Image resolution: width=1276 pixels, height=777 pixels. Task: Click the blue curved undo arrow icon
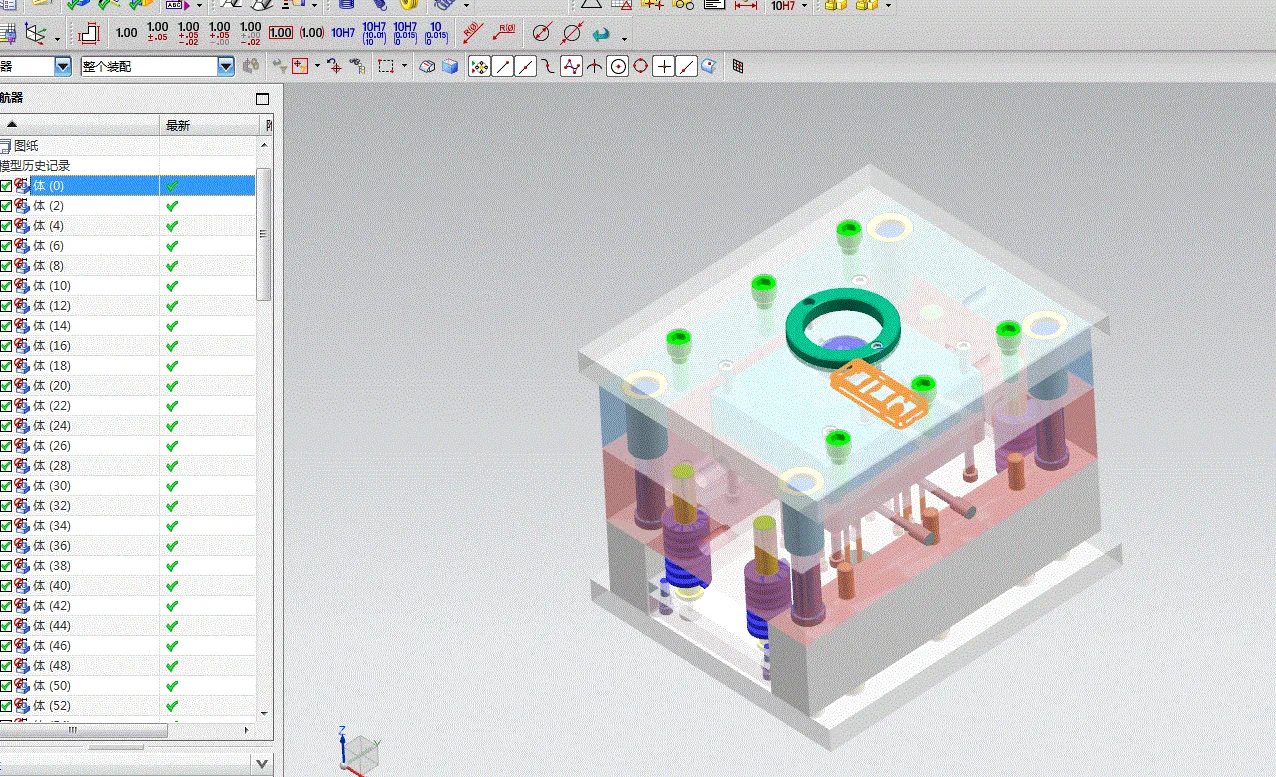pyautogui.click(x=600, y=33)
